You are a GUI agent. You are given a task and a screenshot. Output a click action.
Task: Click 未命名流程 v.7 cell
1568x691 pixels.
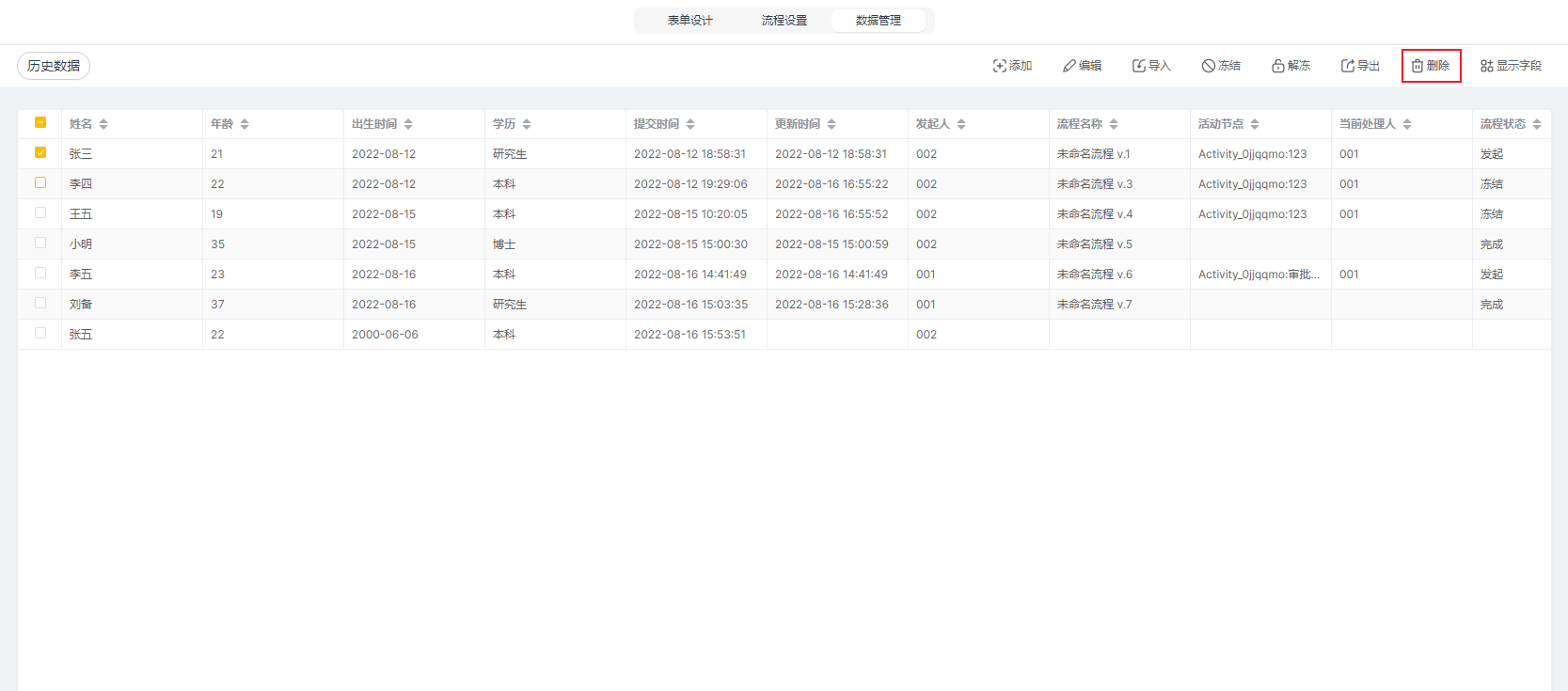(x=1119, y=305)
